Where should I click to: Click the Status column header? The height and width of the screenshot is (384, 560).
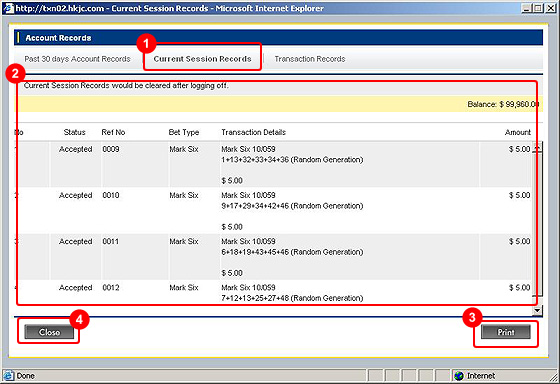(x=74, y=132)
